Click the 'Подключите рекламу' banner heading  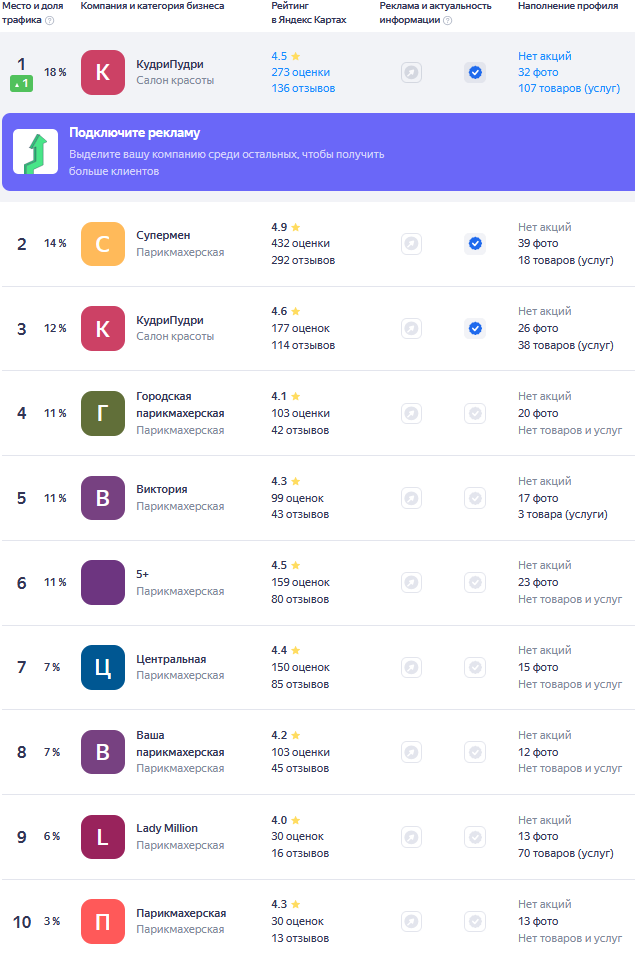134,133
